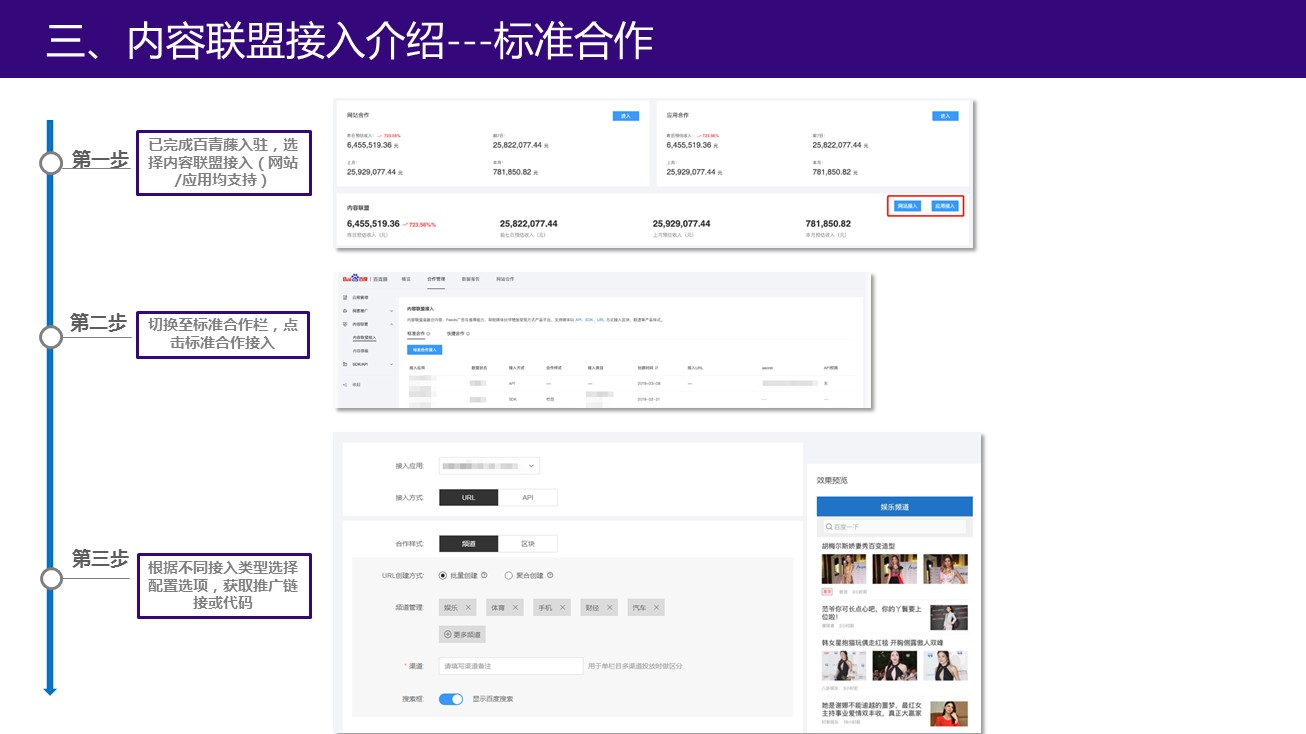1306x734 pixels.
Task: Click info icon next to 标准合作 tab
Action: (x=429, y=334)
